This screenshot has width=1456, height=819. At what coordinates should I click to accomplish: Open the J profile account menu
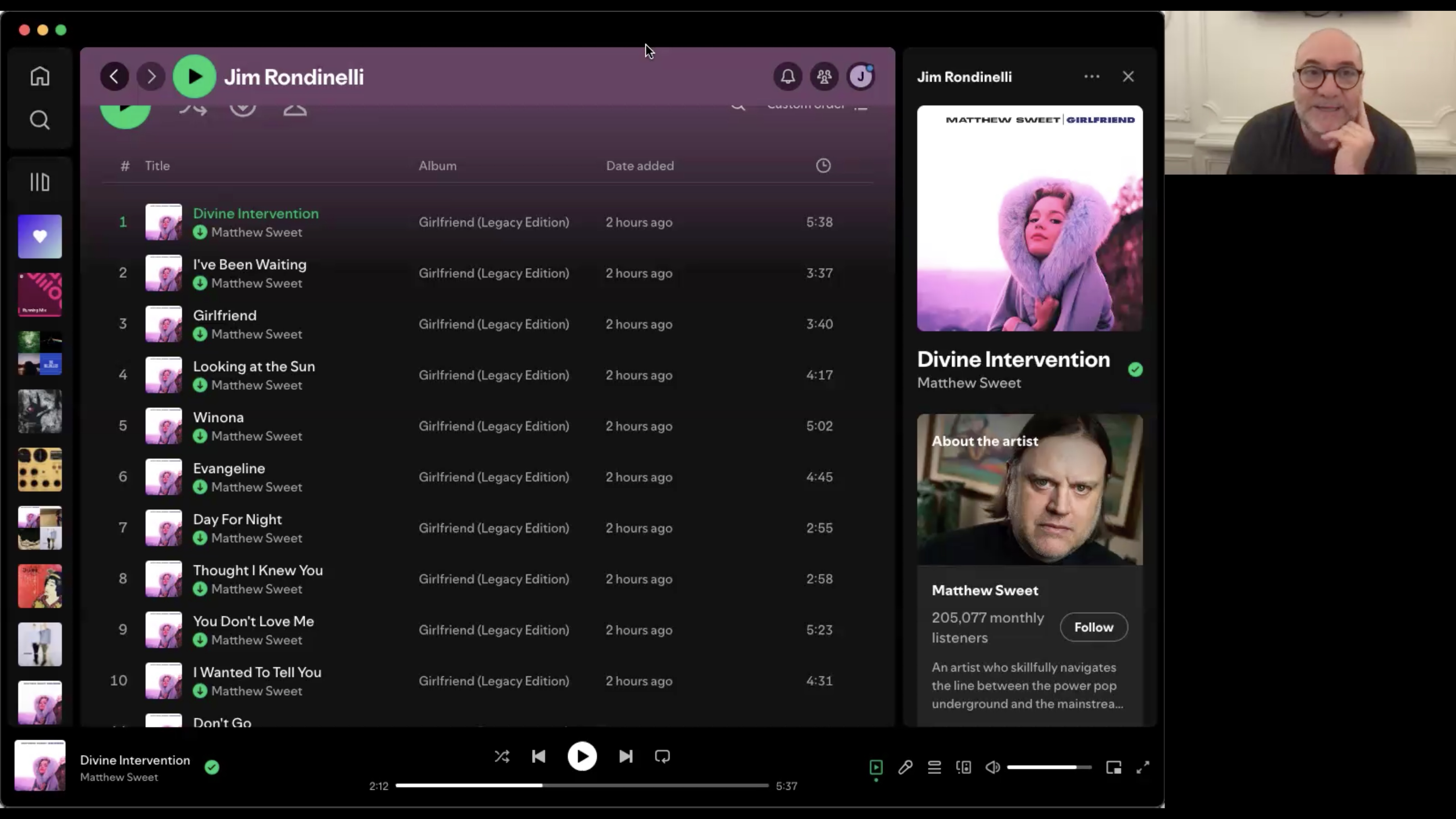[861, 76]
